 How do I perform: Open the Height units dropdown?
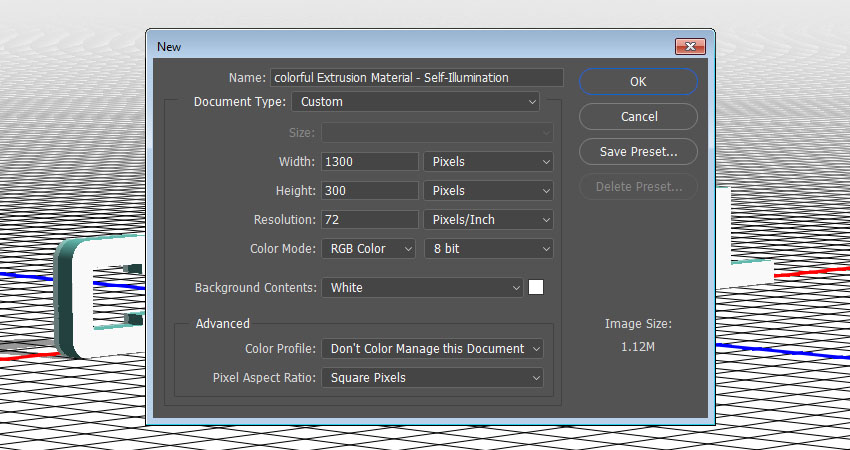click(489, 190)
